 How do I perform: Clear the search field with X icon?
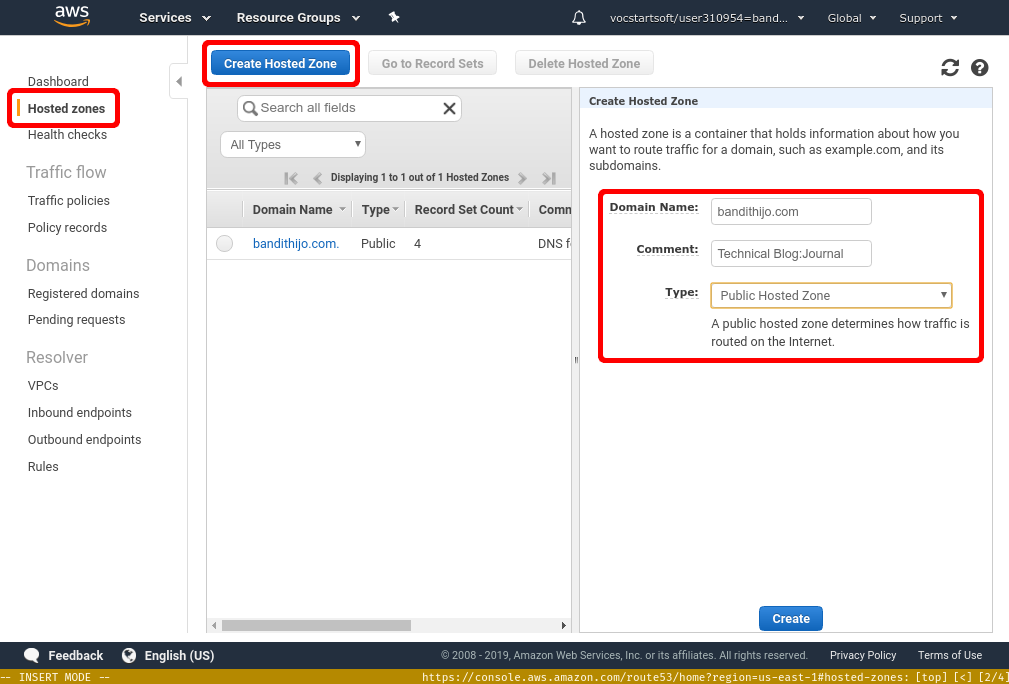[449, 108]
